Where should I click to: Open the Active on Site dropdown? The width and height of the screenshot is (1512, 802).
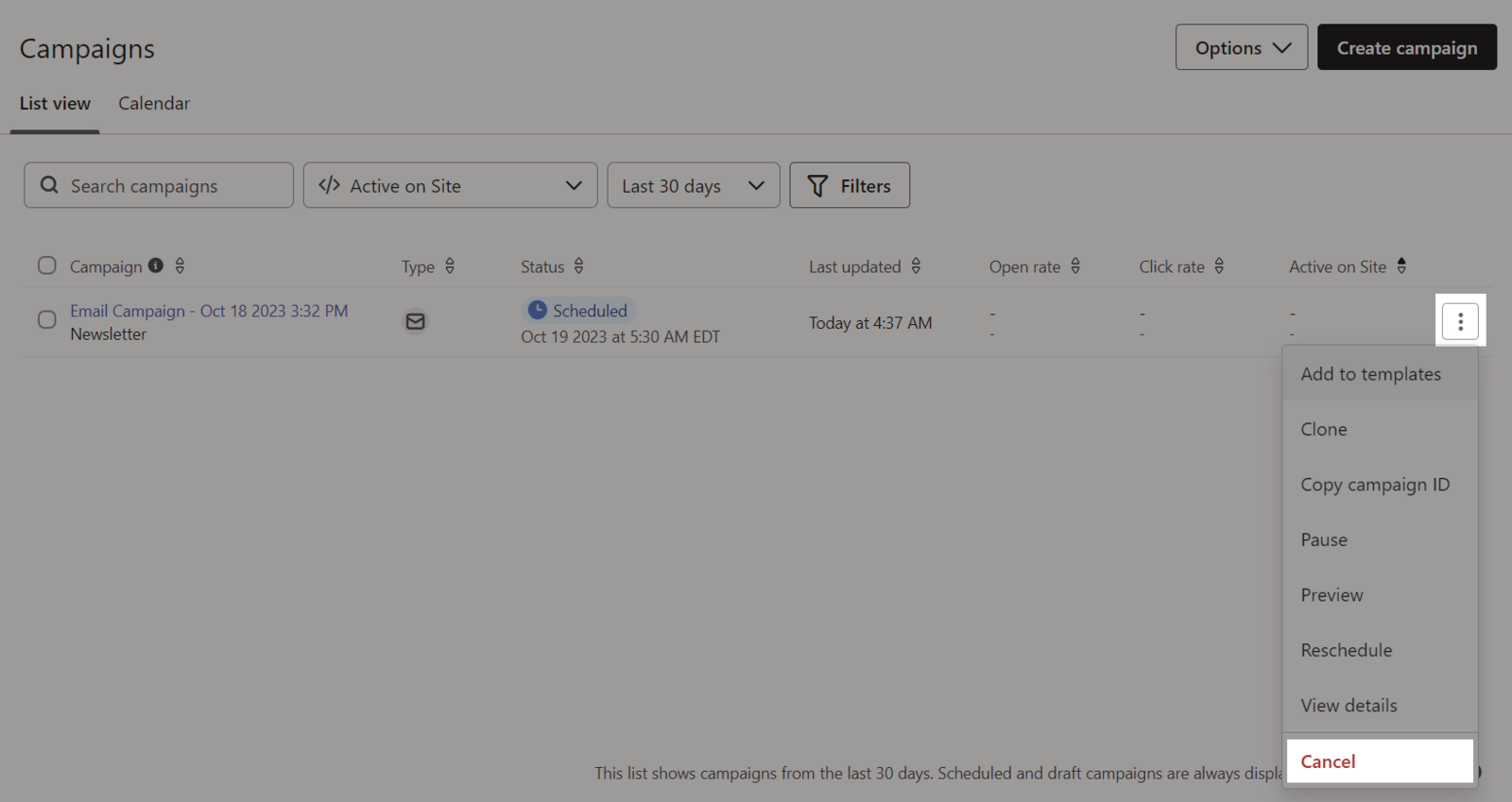click(x=450, y=185)
